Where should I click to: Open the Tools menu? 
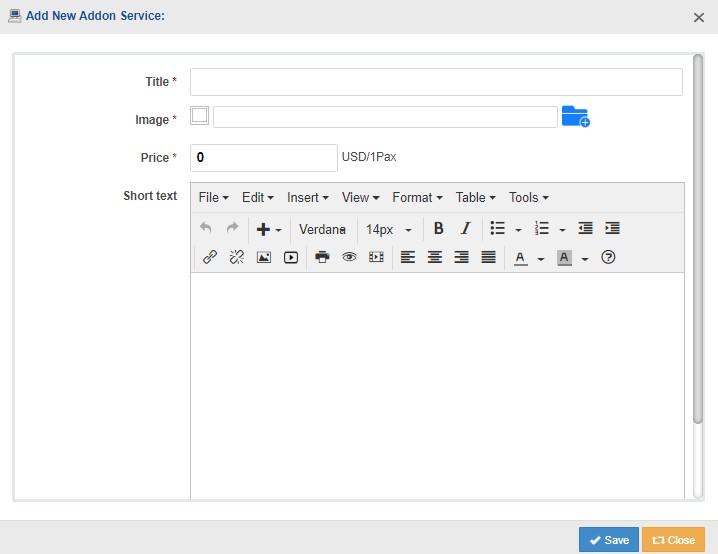pos(528,197)
